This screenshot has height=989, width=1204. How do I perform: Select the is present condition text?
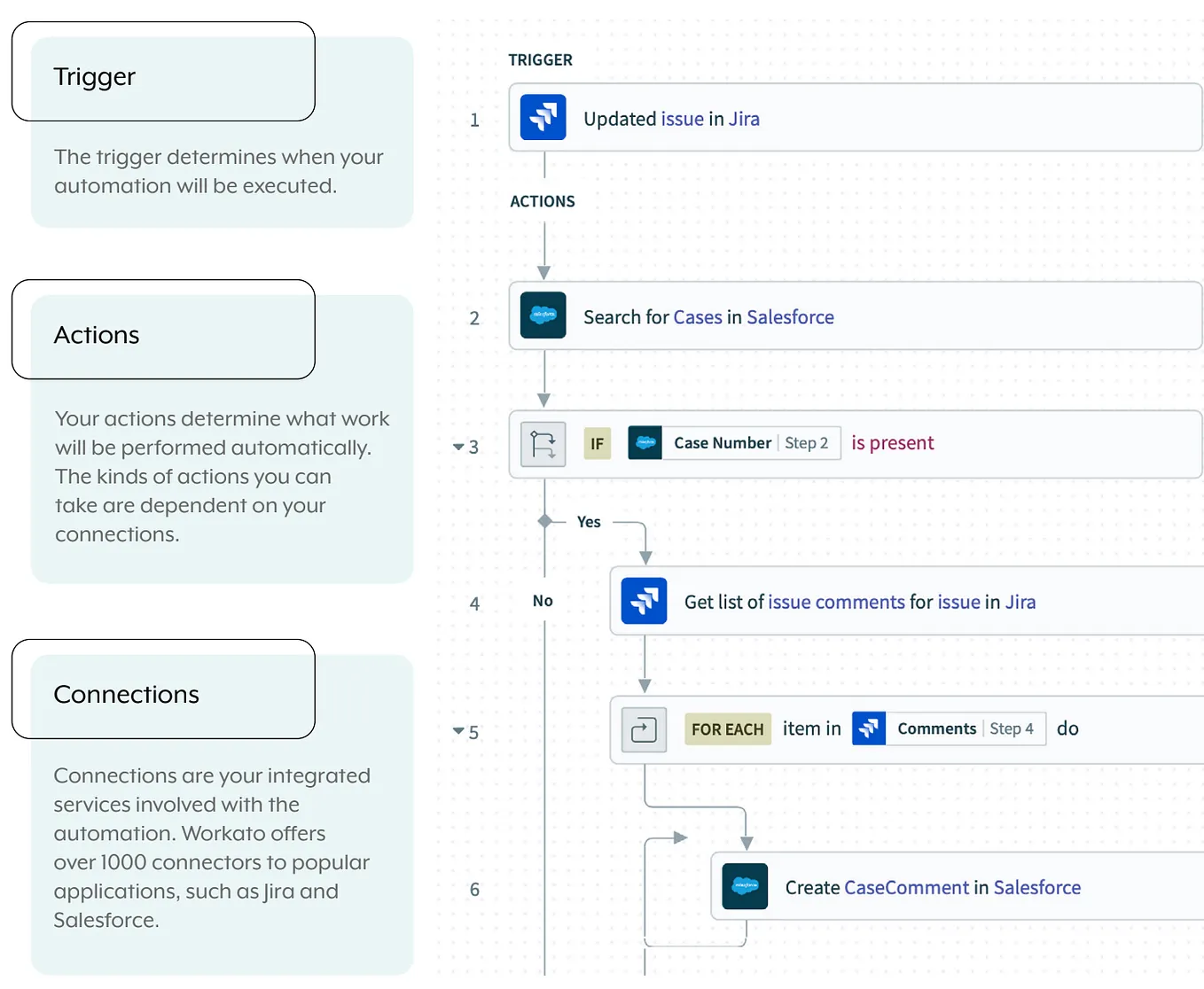point(892,442)
